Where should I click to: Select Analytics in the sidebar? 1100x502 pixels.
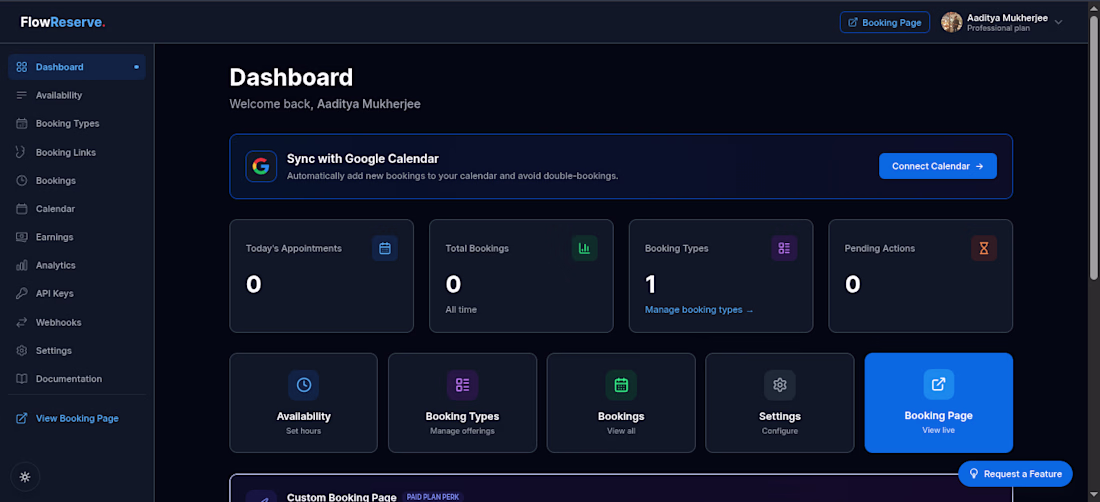pos(77,265)
